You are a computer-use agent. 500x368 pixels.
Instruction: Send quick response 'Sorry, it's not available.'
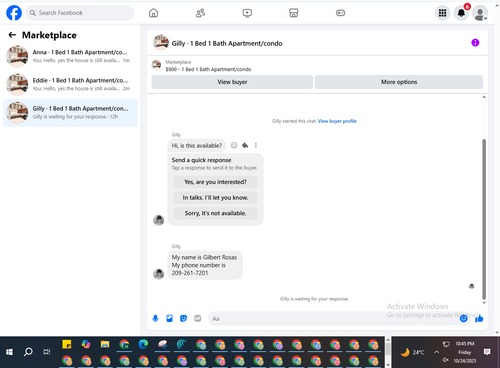[x=215, y=213]
